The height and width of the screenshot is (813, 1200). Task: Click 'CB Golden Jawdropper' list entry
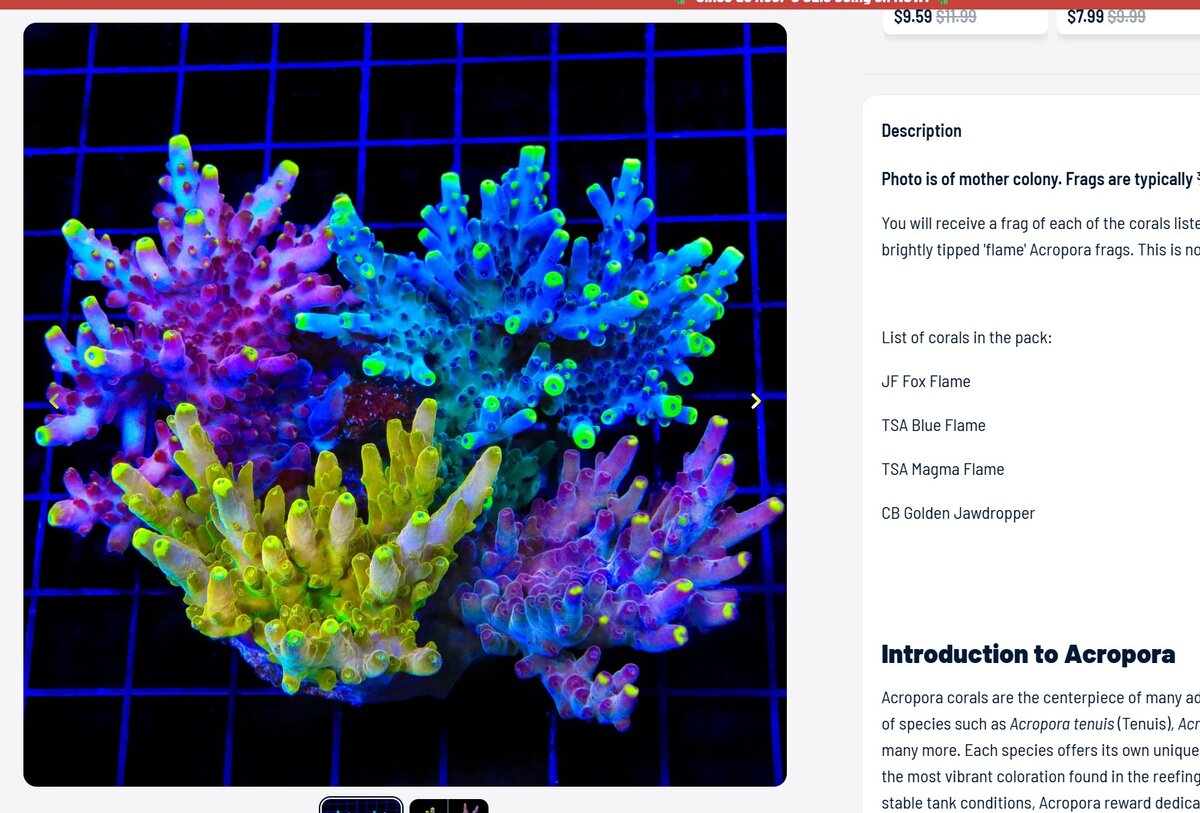958,513
